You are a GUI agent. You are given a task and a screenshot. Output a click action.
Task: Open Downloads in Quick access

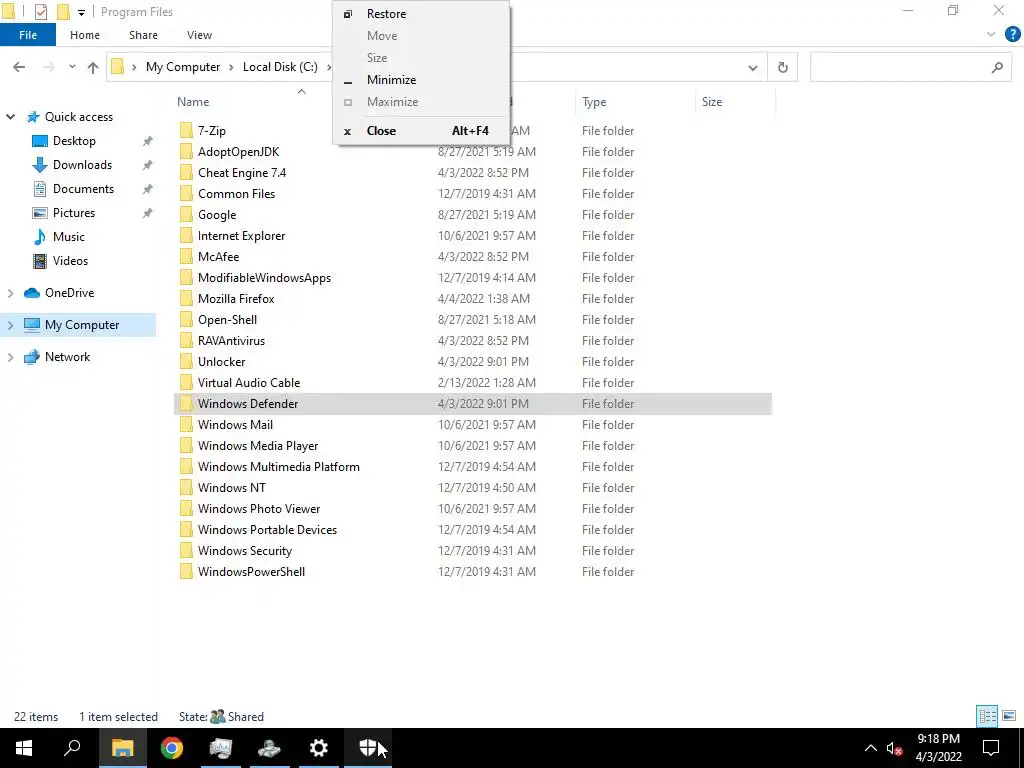(x=82, y=165)
